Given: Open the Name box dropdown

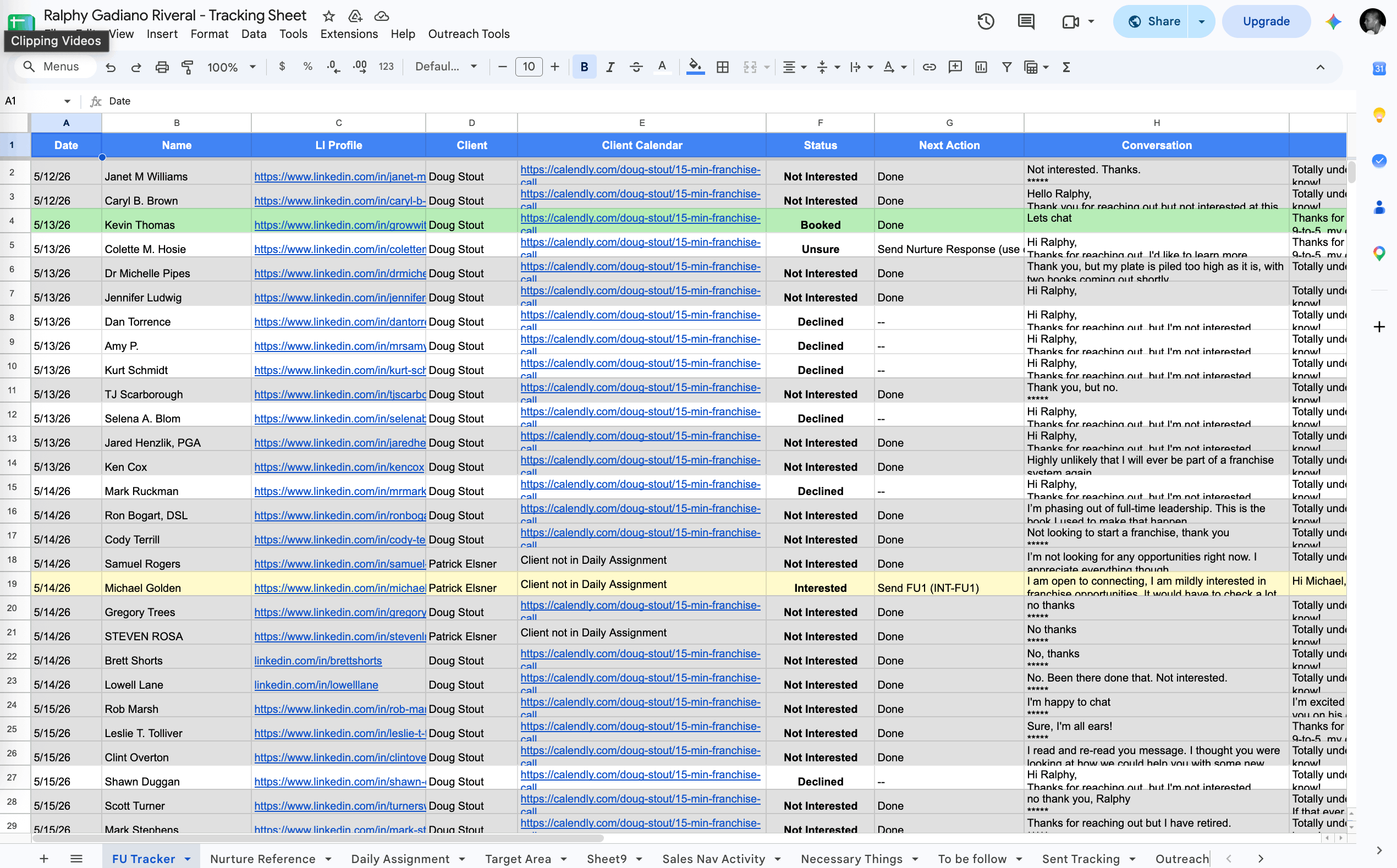Looking at the screenshot, I should point(67,101).
